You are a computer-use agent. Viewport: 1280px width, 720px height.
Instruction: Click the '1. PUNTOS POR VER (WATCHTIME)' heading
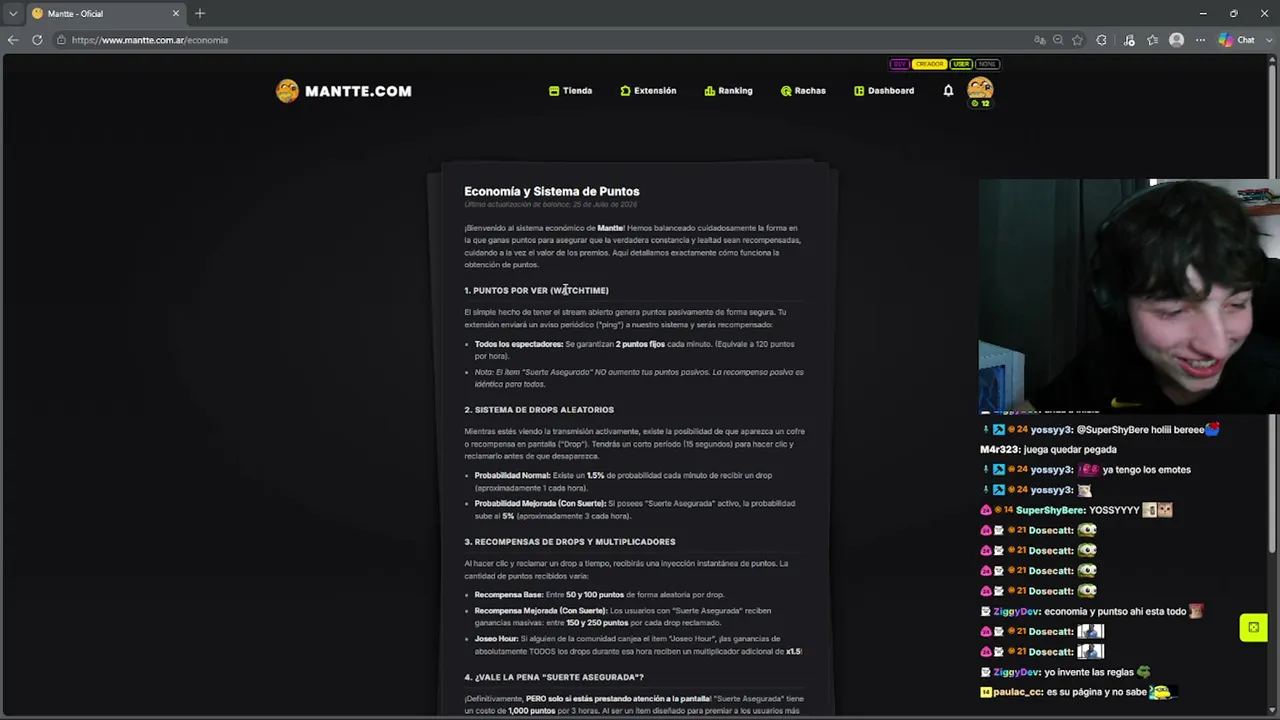point(536,290)
